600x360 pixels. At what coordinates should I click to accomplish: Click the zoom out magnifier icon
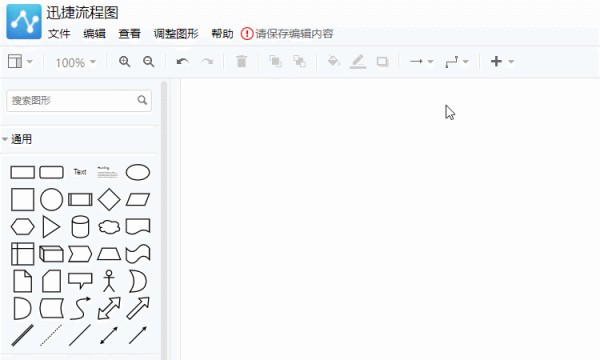coord(148,61)
